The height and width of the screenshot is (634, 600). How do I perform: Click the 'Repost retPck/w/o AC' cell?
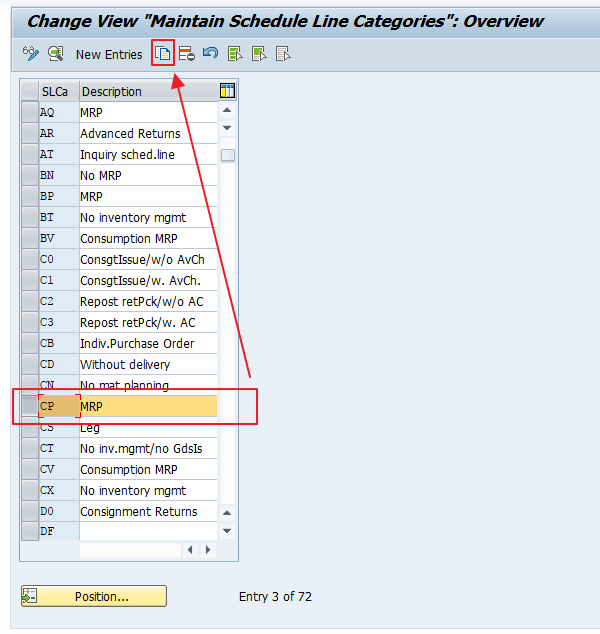tap(148, 301)
